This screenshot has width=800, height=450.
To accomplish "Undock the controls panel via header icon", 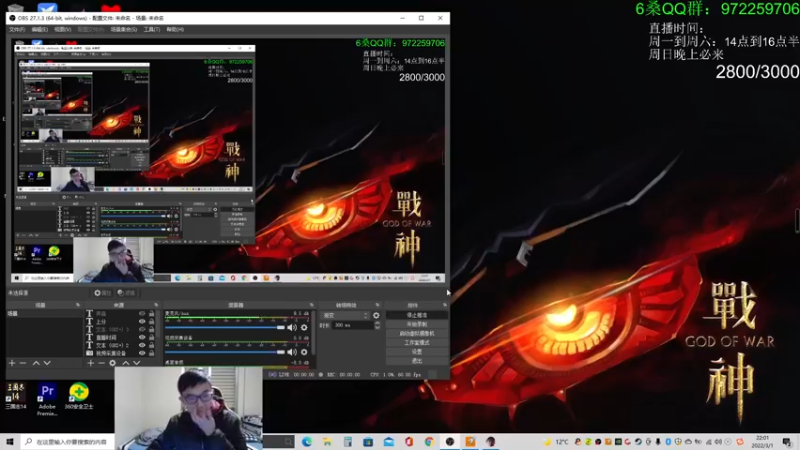I will (444, 305).
